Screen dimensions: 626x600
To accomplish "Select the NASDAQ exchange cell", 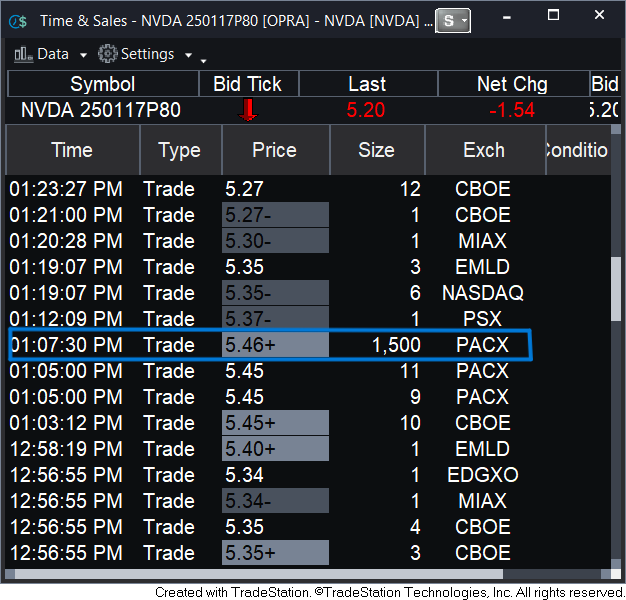I will point(483,293).
